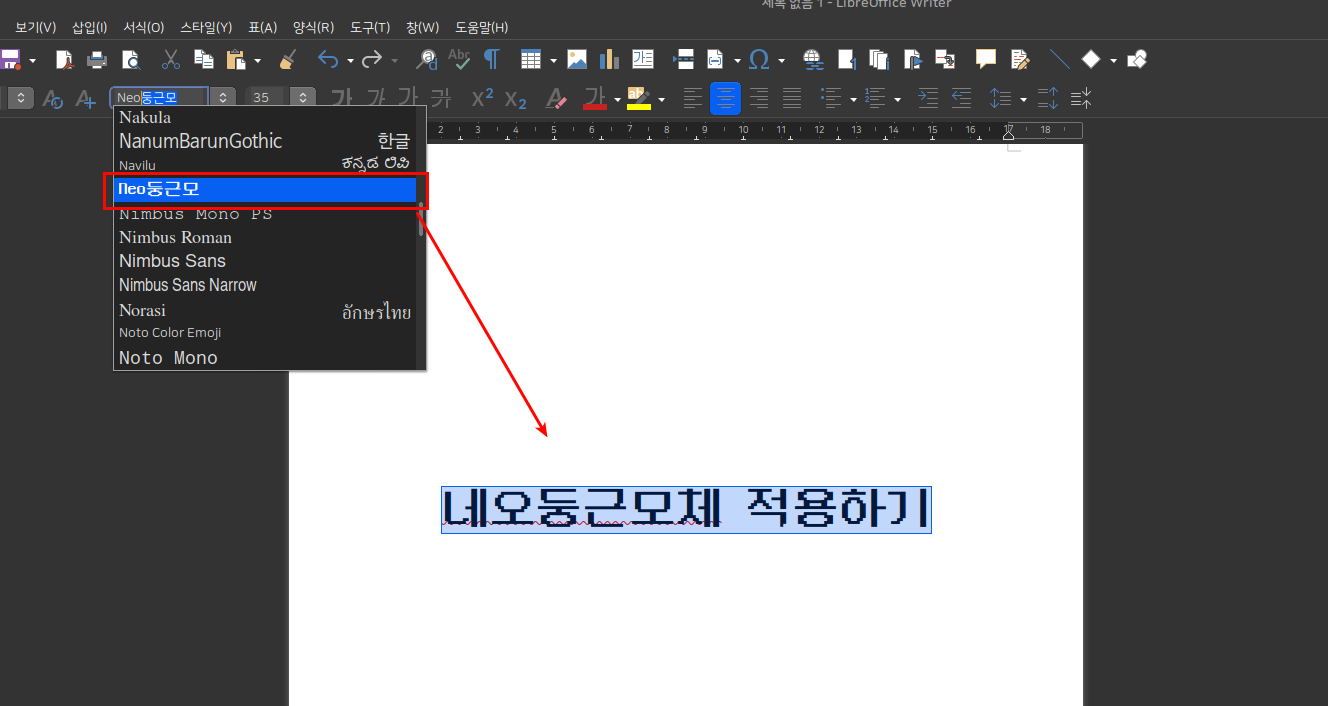
Task: Click the Cut scissors icon
Action: pos(171,60)
